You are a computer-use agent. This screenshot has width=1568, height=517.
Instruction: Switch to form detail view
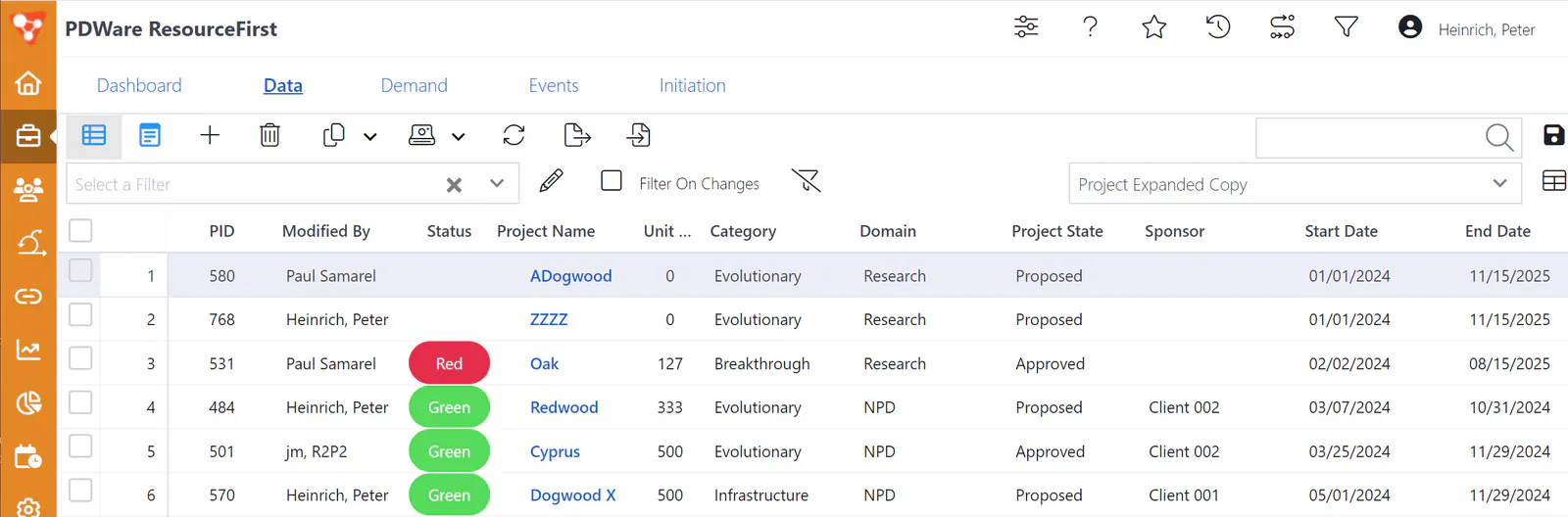pos(150,135)
